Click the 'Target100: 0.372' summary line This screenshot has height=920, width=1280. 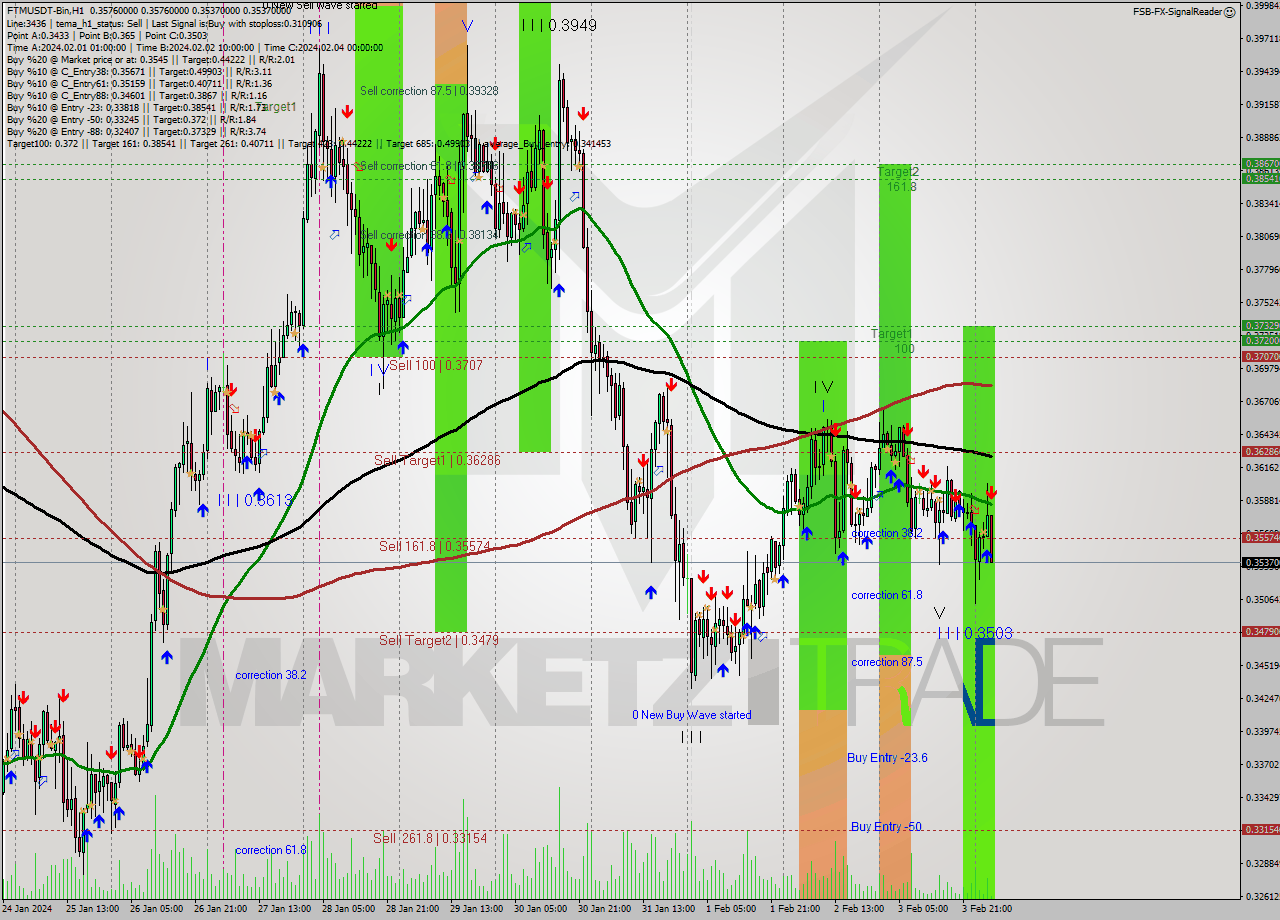point(308,143)
